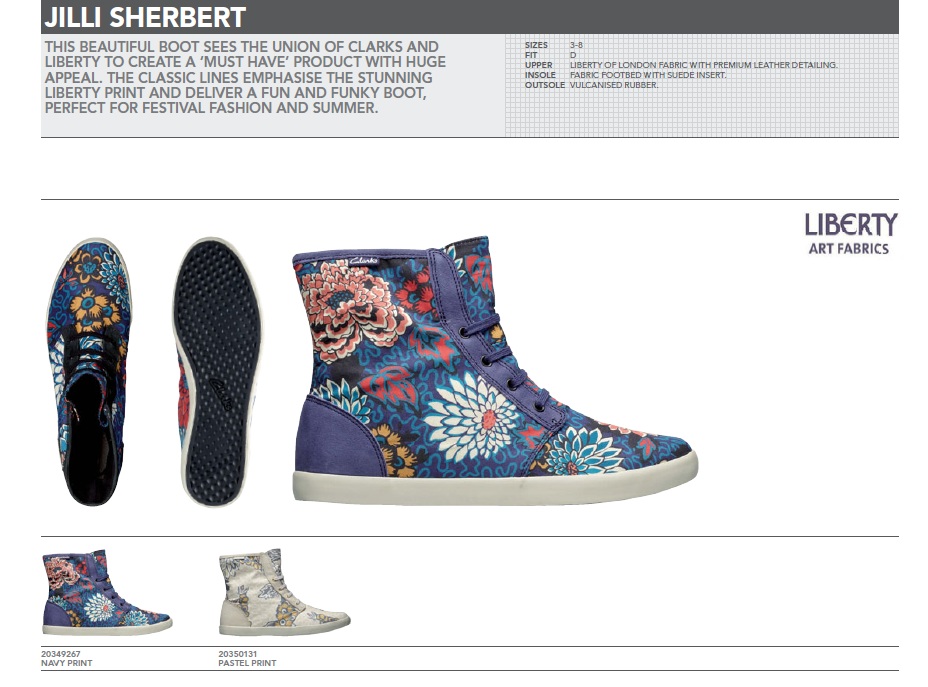
Task: Click the FIT specification label
Action: click(x=531, y=55)
